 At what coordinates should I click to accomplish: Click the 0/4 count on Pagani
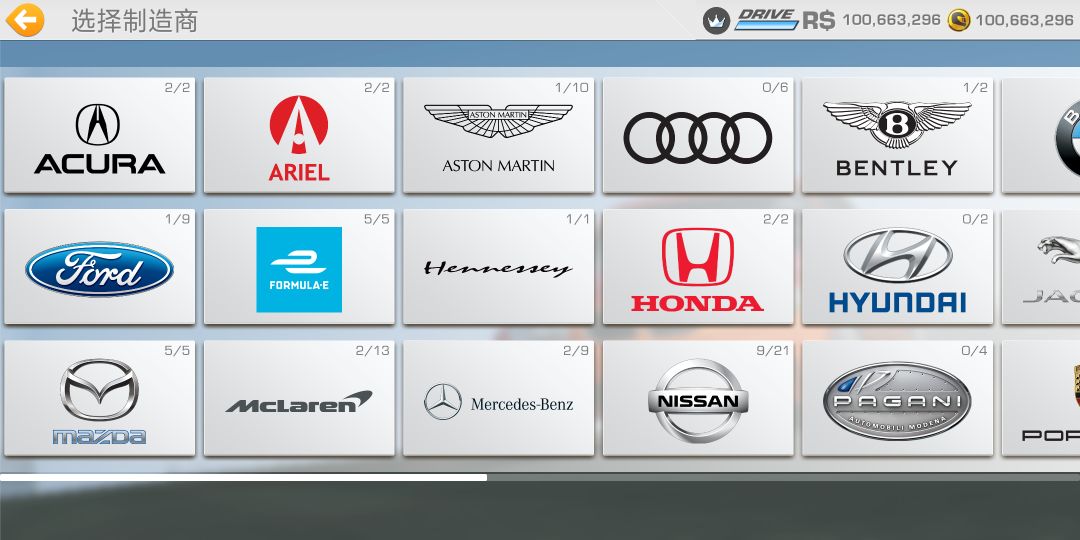974,351
